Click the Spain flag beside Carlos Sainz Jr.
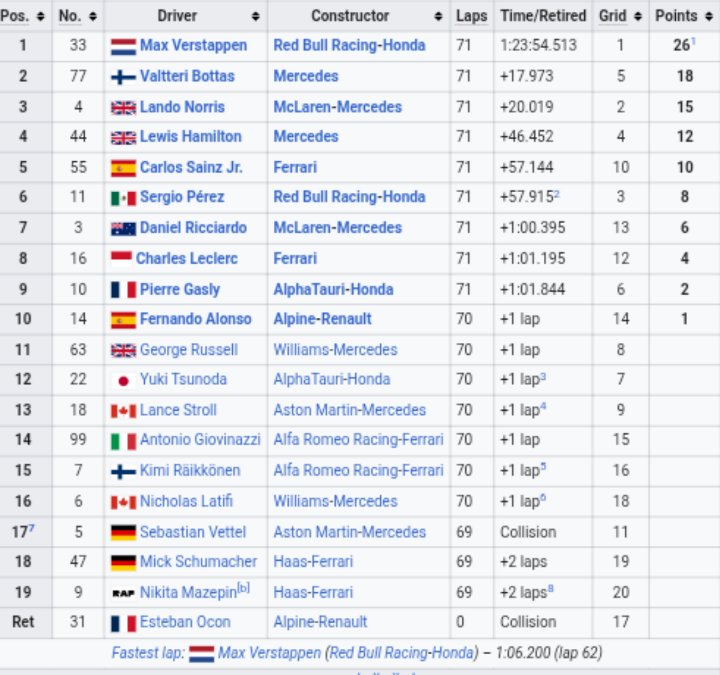Screen dimensions: 720x675 [x=124, y=168]
